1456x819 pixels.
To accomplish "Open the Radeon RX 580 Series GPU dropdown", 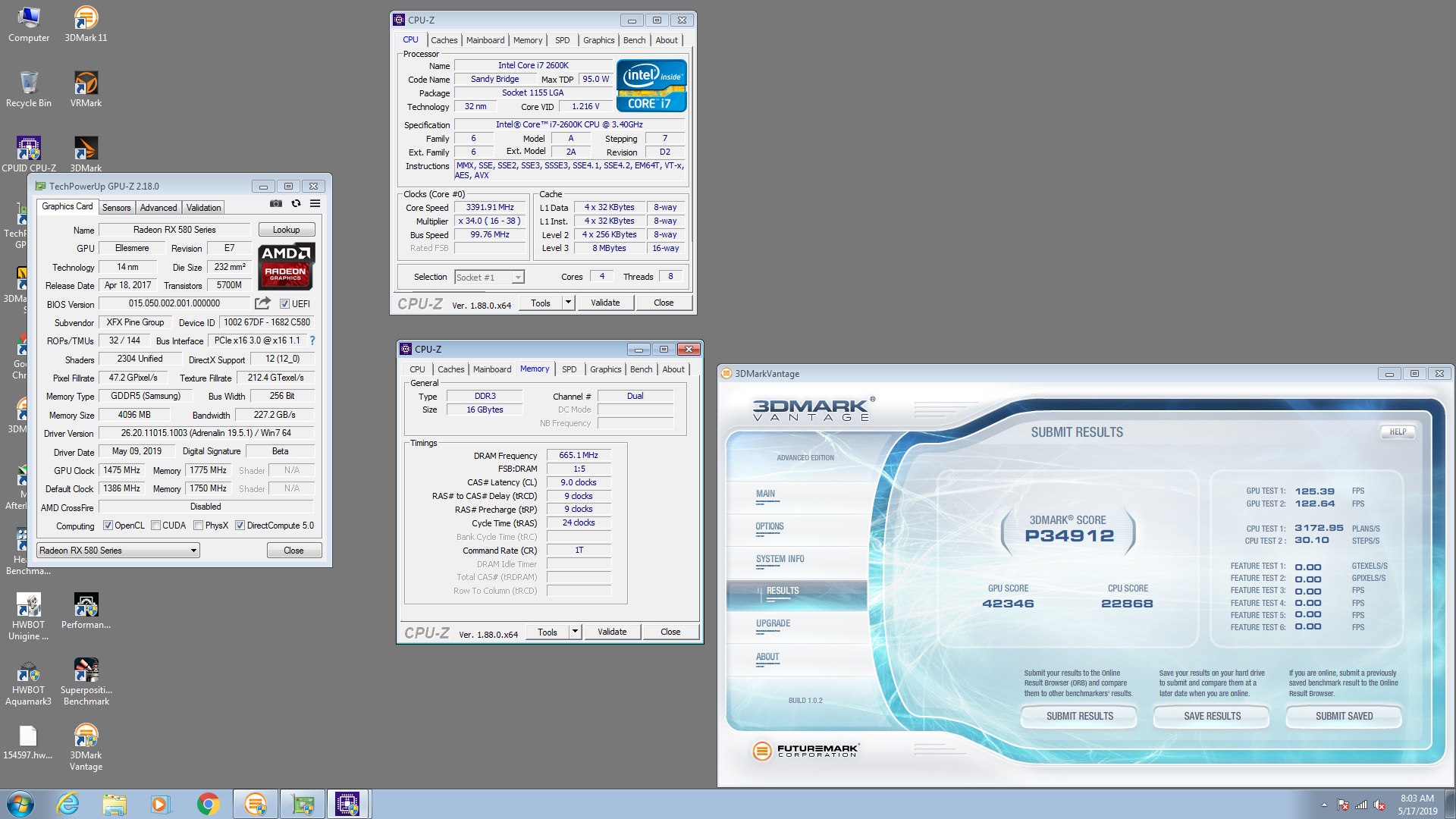I will pyautogui.click(x=118, y=551).
